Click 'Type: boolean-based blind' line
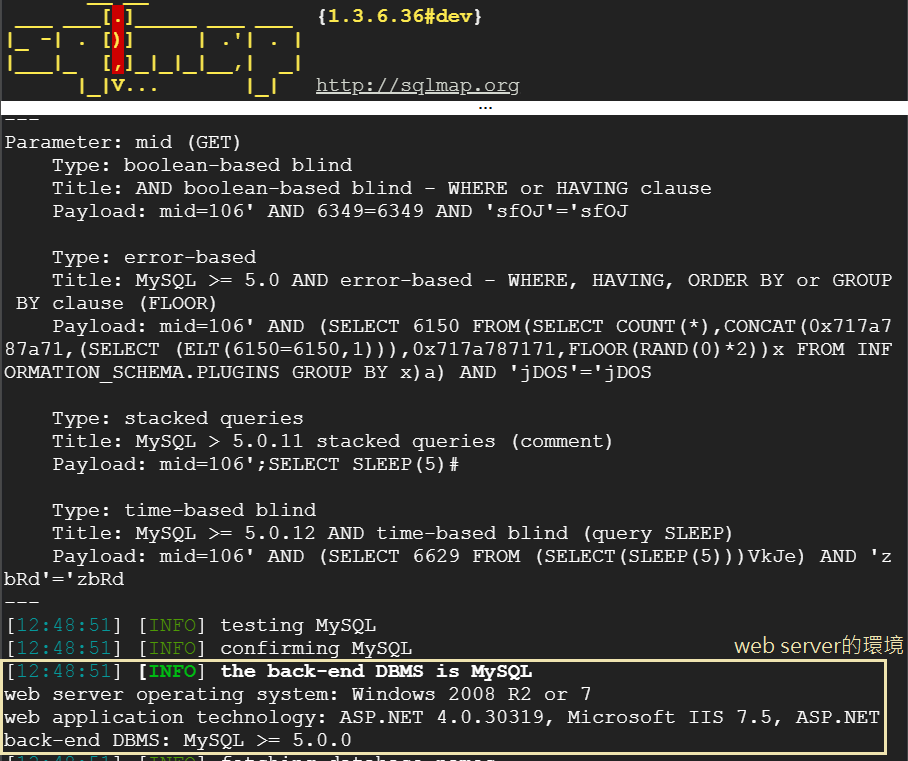 click(202, 166)
